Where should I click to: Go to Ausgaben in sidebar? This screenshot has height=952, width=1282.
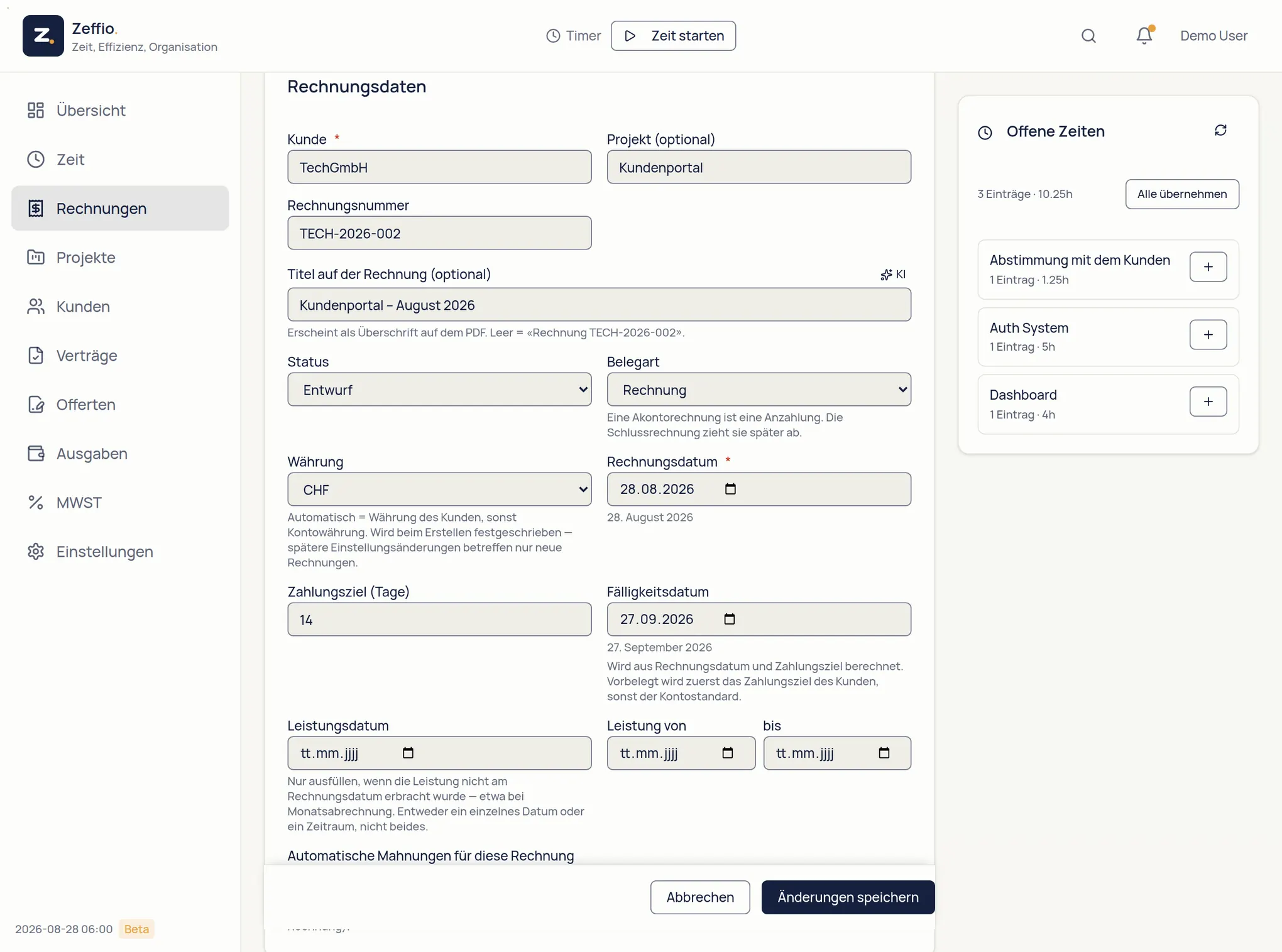[120, 453]
